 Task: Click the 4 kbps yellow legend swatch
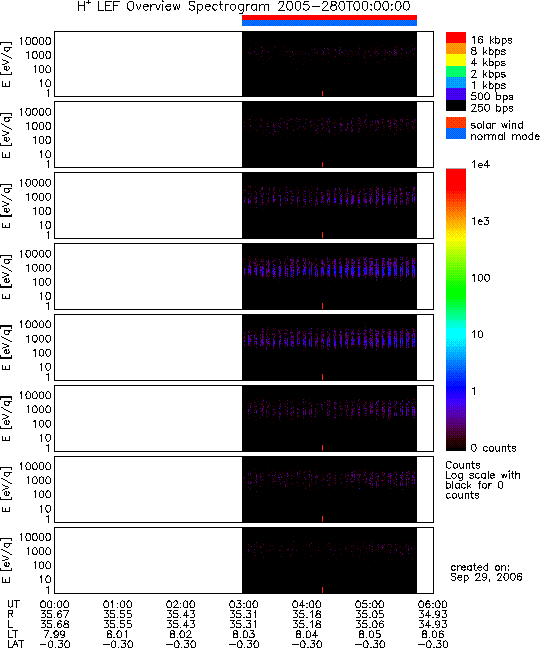[456, 60]
